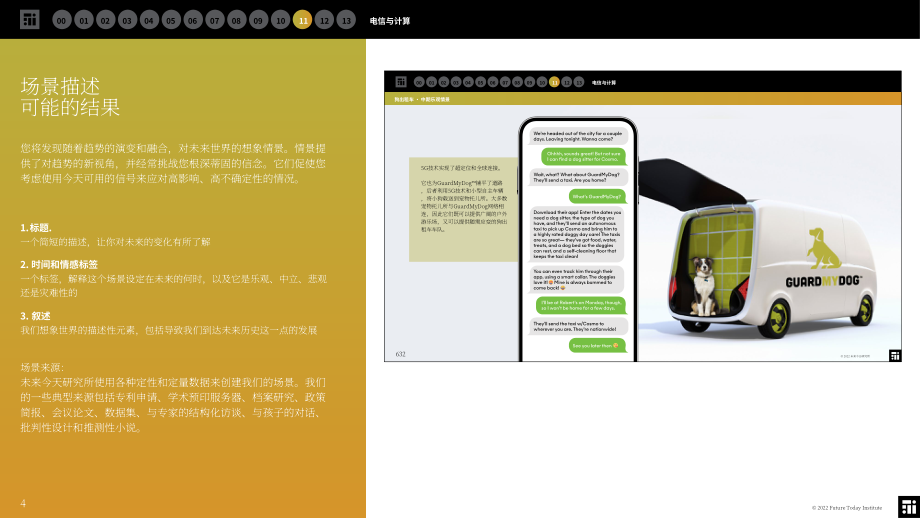Viewport: 920px width, 518px height.
Task: Click the page number 4
Action: coord(23,503)
